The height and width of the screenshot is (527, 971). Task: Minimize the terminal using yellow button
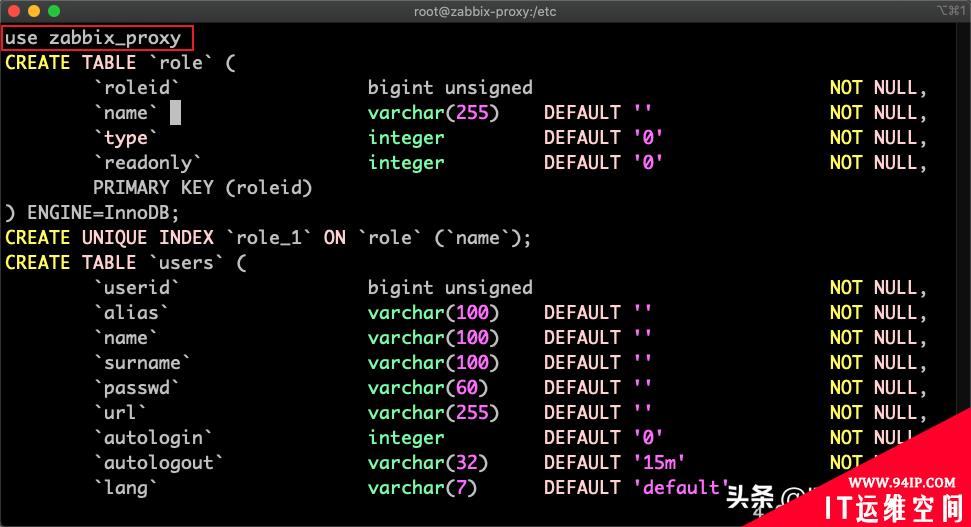click(34, 11)
